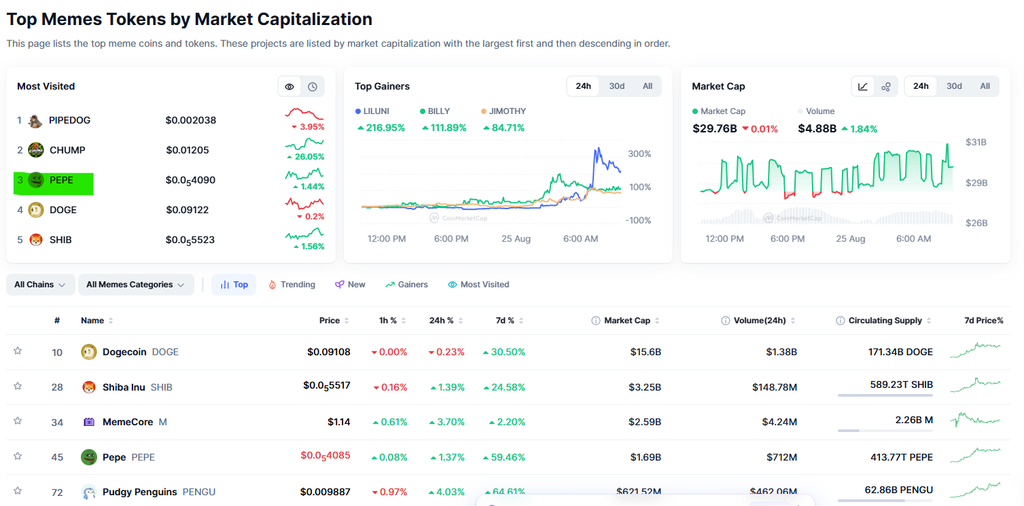The width and height of the screenshot is (1024, 506).
Task: Star Dogecoin to add to watchlist
Action: pos(18,351)
